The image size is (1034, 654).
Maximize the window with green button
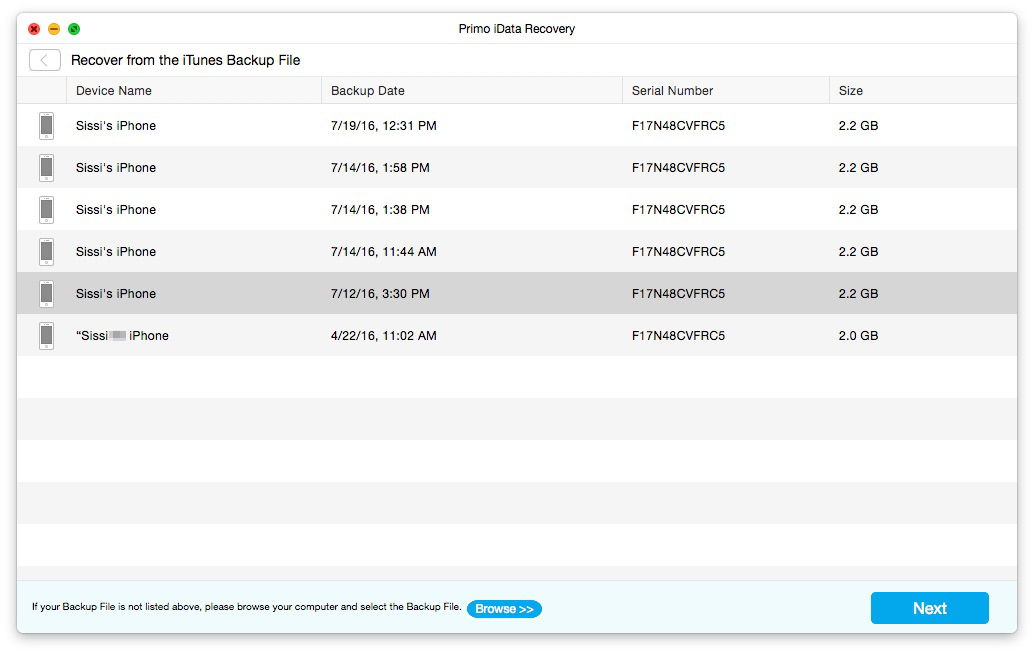(x=74, y=29)
